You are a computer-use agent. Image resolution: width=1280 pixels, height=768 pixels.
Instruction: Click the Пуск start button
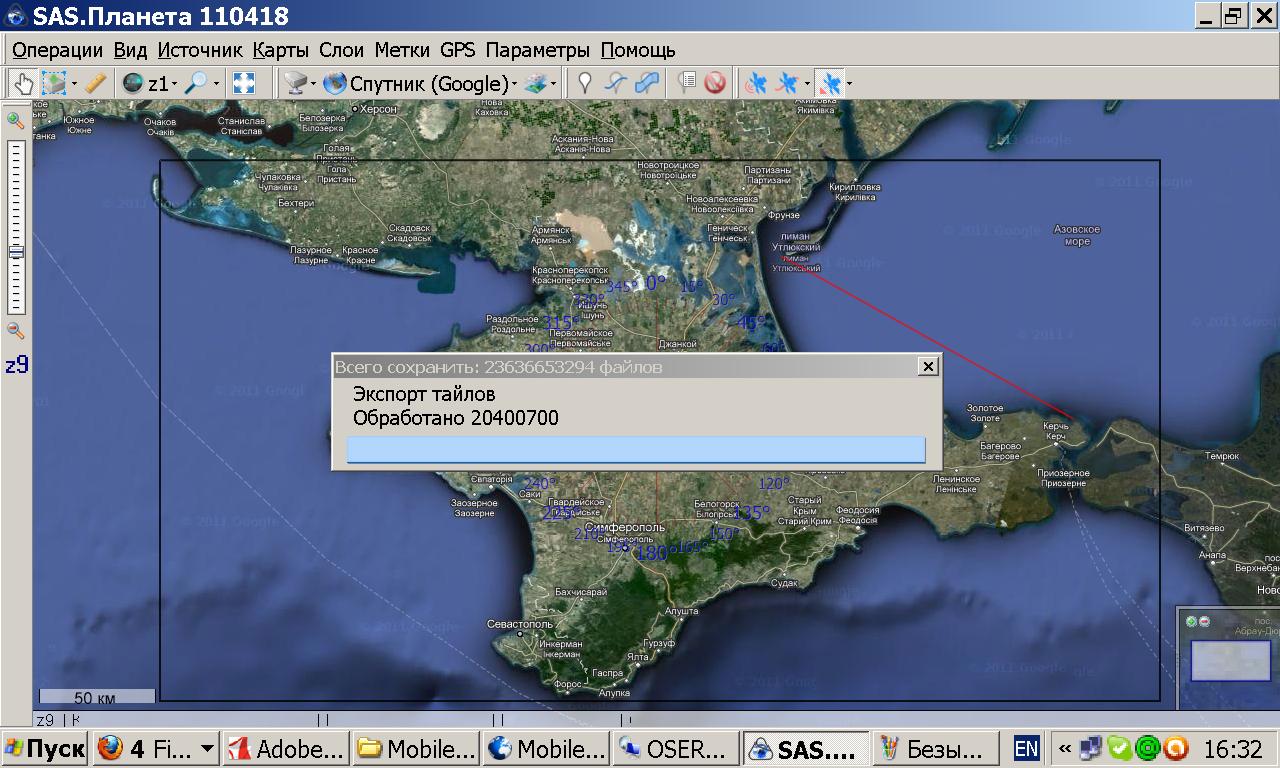pyautogui.click(x=45, y=748)
